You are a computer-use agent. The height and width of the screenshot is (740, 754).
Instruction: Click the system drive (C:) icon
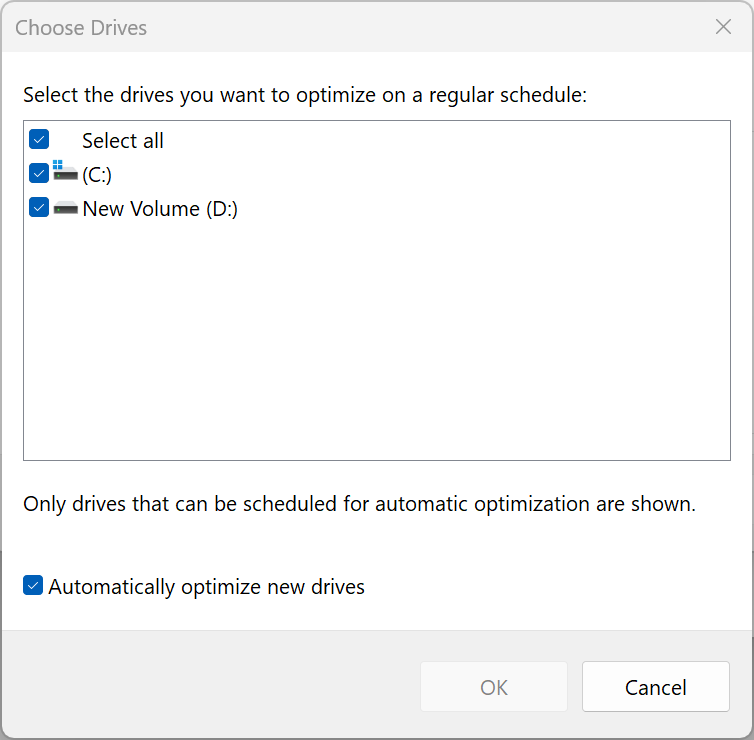coord(65,174)
